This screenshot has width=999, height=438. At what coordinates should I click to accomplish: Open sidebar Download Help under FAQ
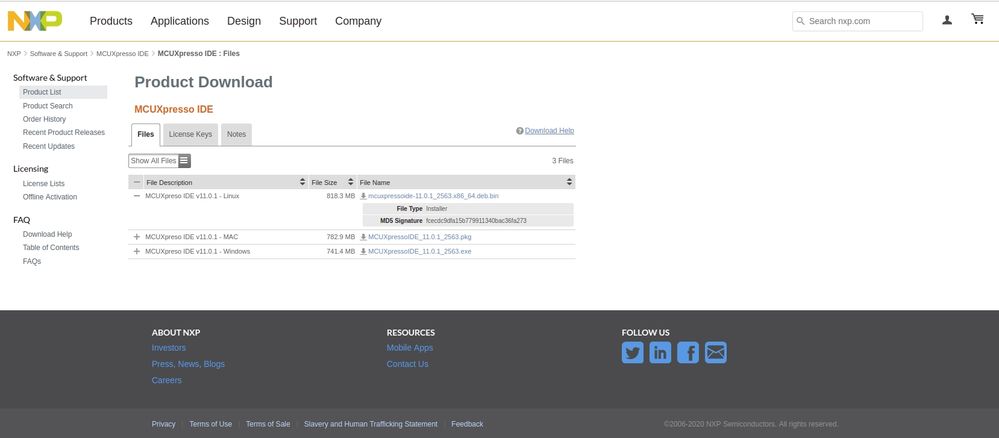coord(48,234)
